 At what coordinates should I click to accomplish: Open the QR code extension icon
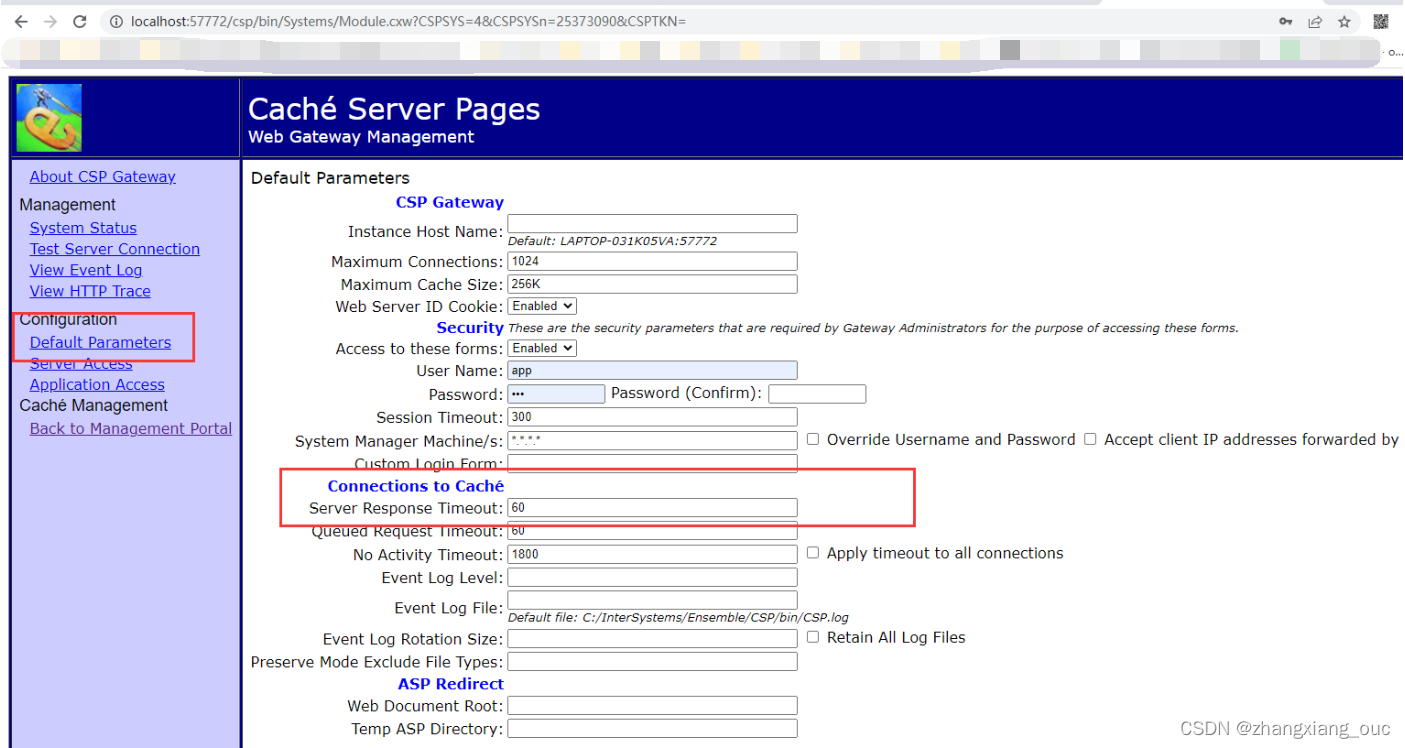pyautogui.click(x=1381, y=21)
